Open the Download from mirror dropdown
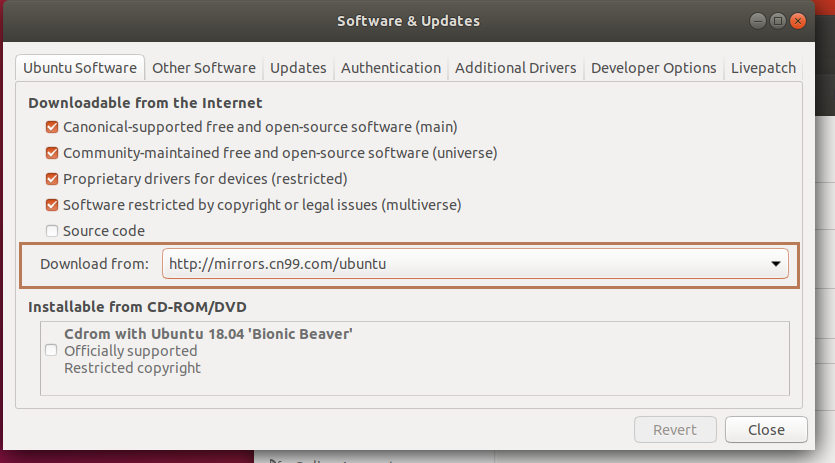Viewport: 835px width, 463px height. click(475, 264)
